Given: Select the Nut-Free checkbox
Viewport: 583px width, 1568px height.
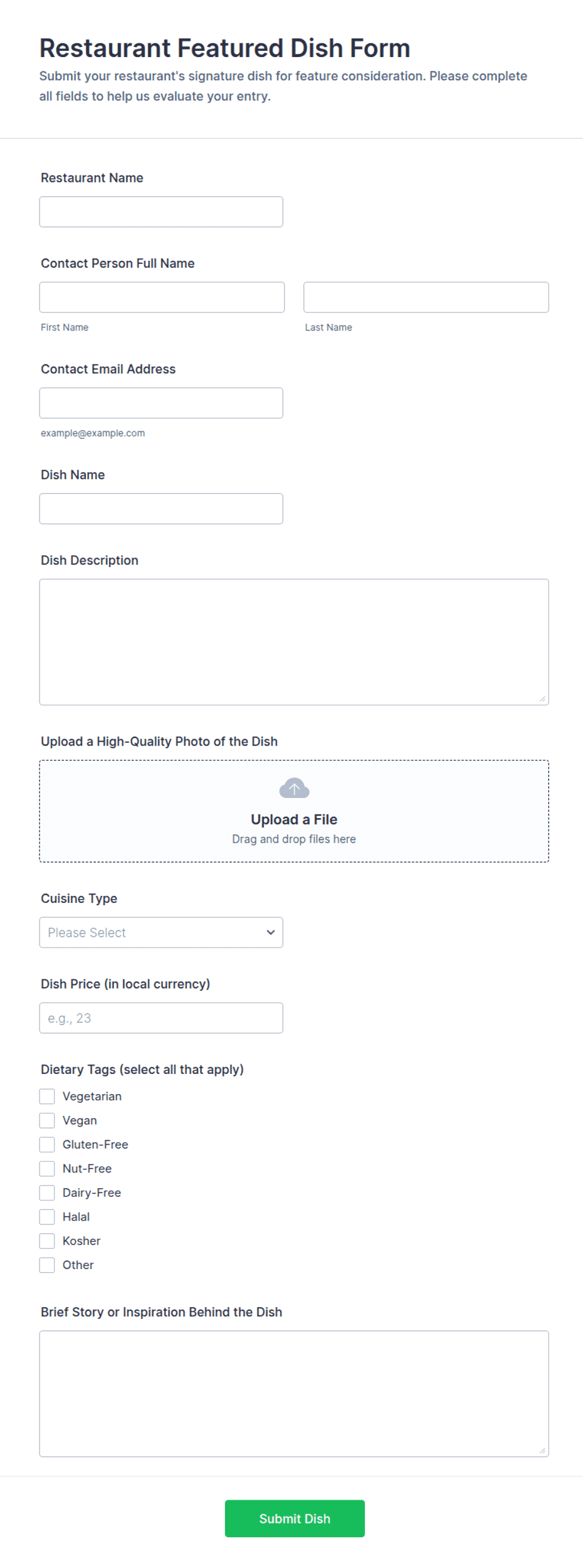Looking at the screenshot, I should (47, 1169).
